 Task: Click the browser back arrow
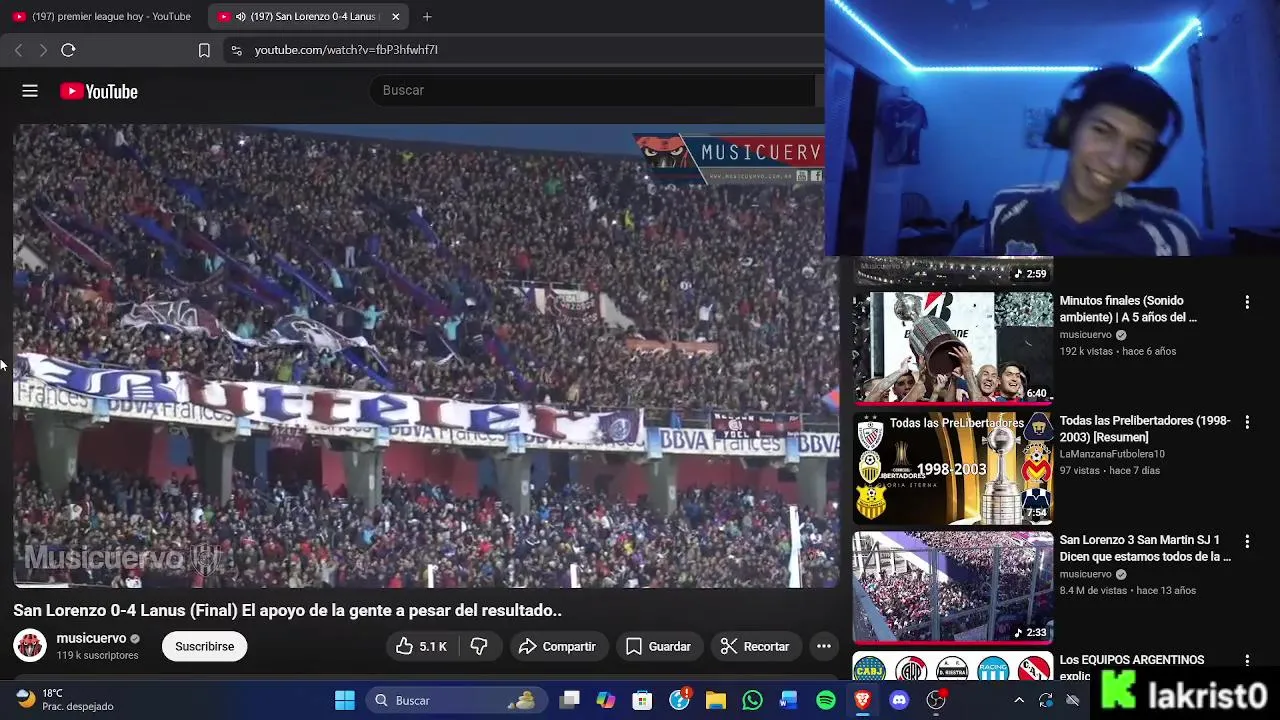pyautogui.click(x=18, y=50)
